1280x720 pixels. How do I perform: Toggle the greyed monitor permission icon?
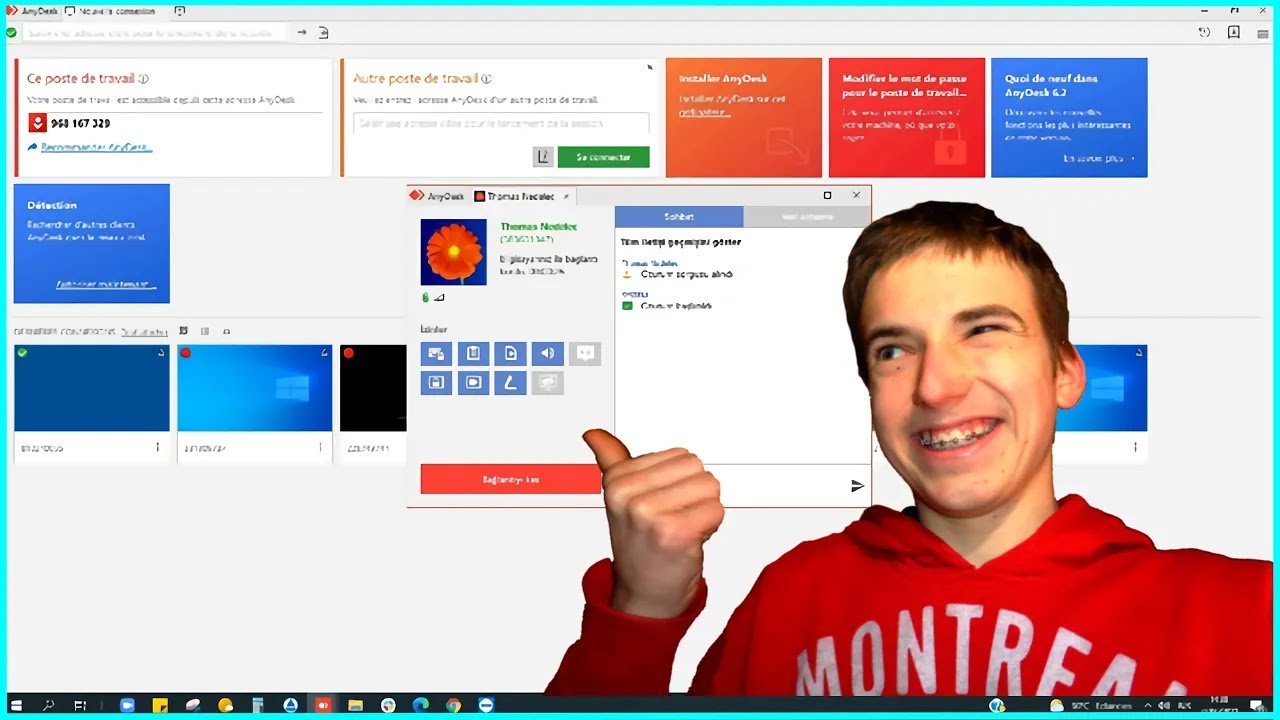tap(547, 382)
